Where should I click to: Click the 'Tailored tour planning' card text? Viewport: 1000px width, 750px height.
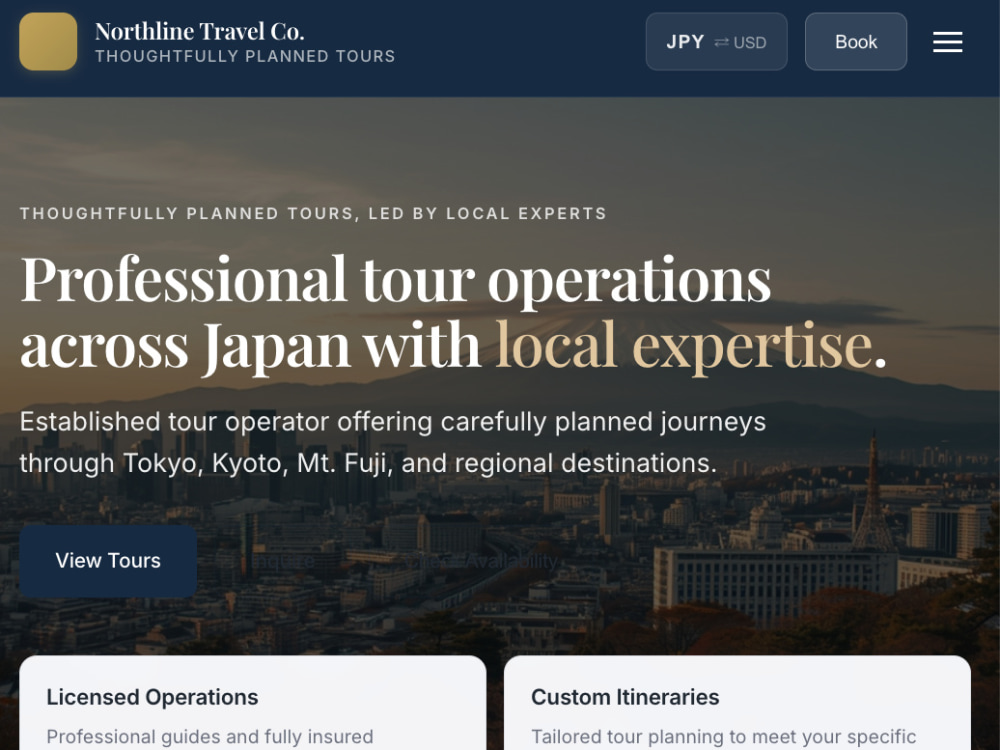coord(724,737)
